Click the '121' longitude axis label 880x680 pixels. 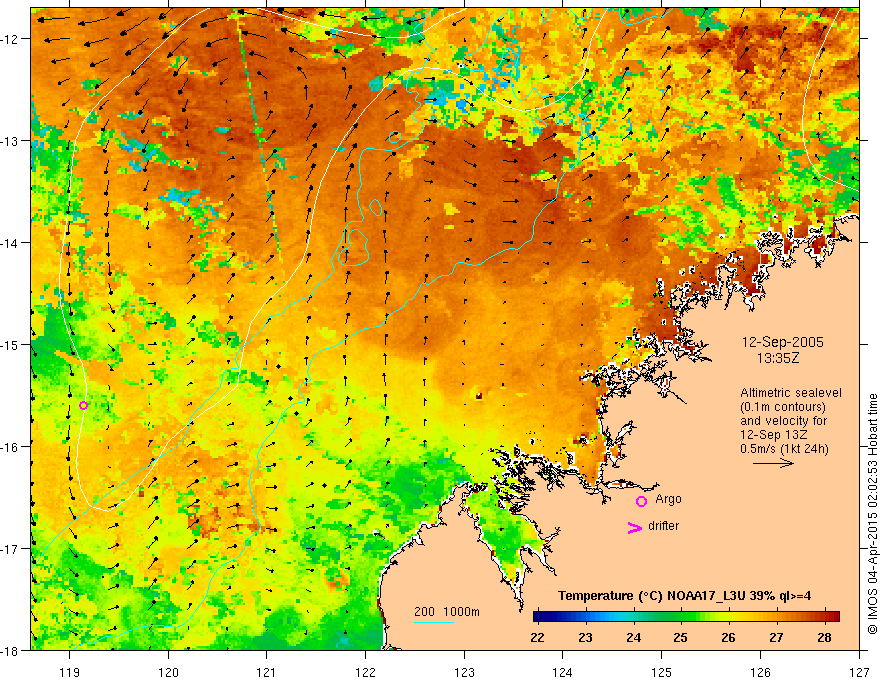click(x=267, y=672)
